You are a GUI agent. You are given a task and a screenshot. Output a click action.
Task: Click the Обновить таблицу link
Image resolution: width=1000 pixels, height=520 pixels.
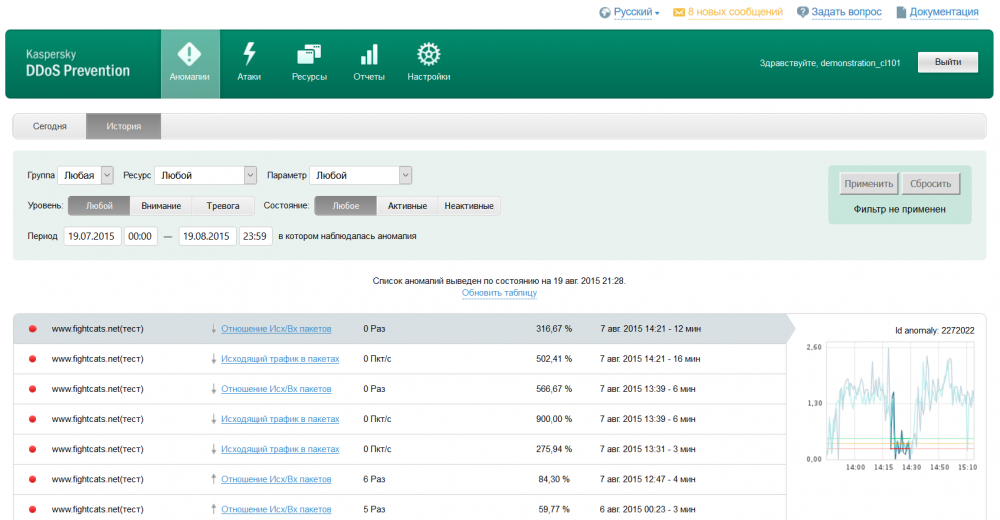499,293
